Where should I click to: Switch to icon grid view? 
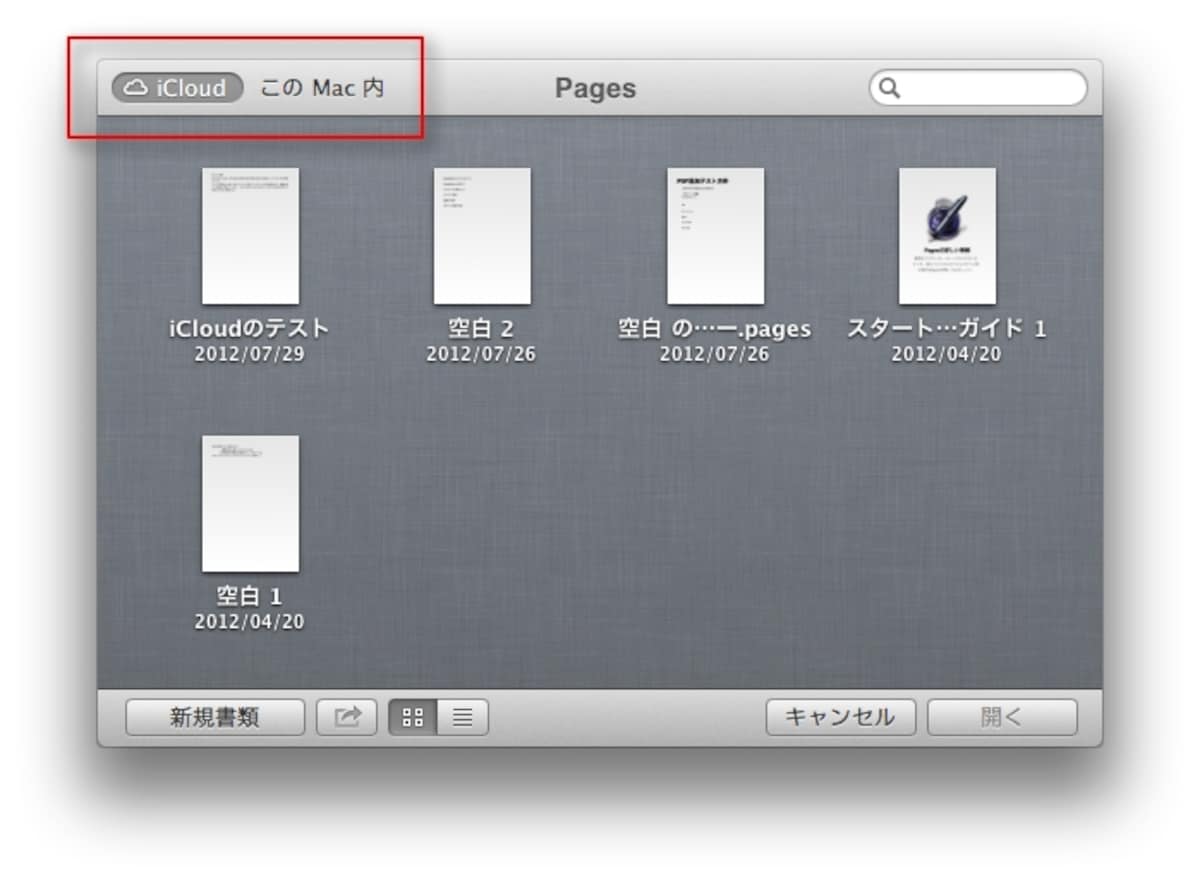pos(413,717)
